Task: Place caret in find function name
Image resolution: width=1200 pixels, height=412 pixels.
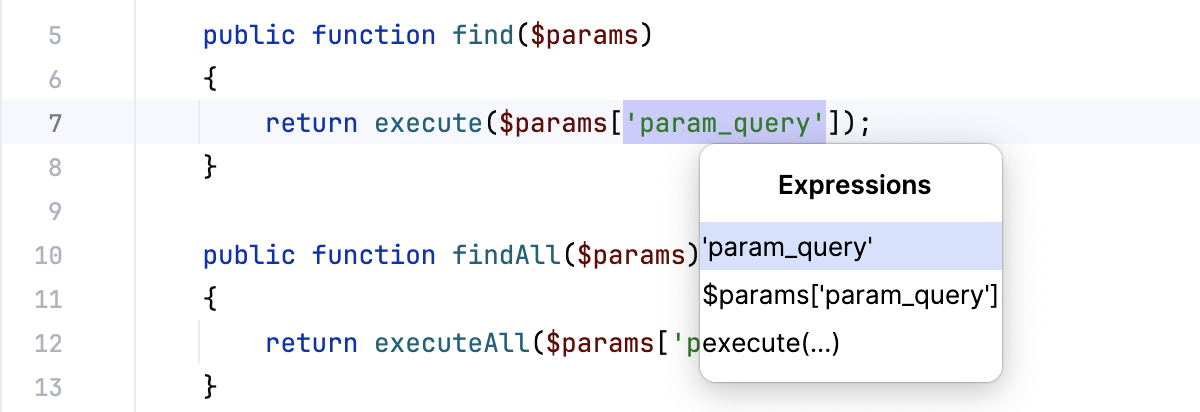Action: click(x=482, y=37)
